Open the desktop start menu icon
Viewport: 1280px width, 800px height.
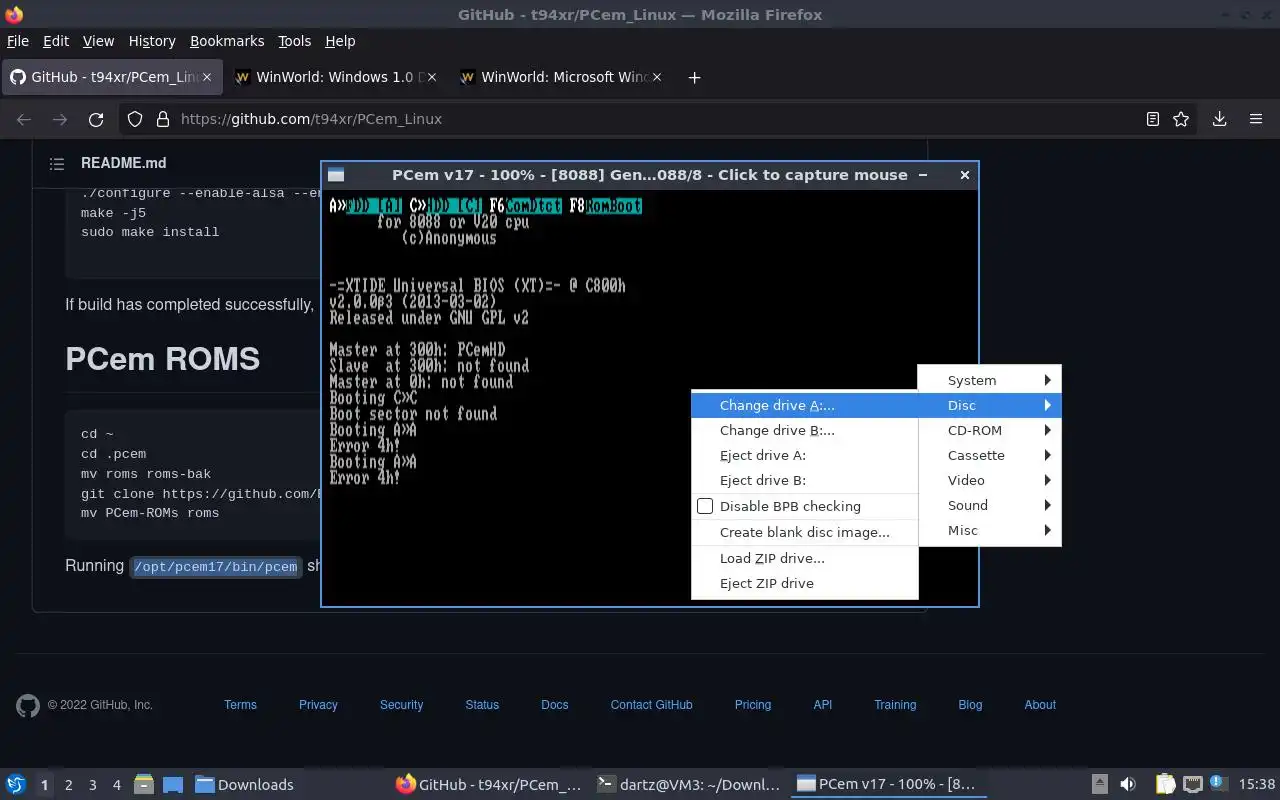[16, 784]
